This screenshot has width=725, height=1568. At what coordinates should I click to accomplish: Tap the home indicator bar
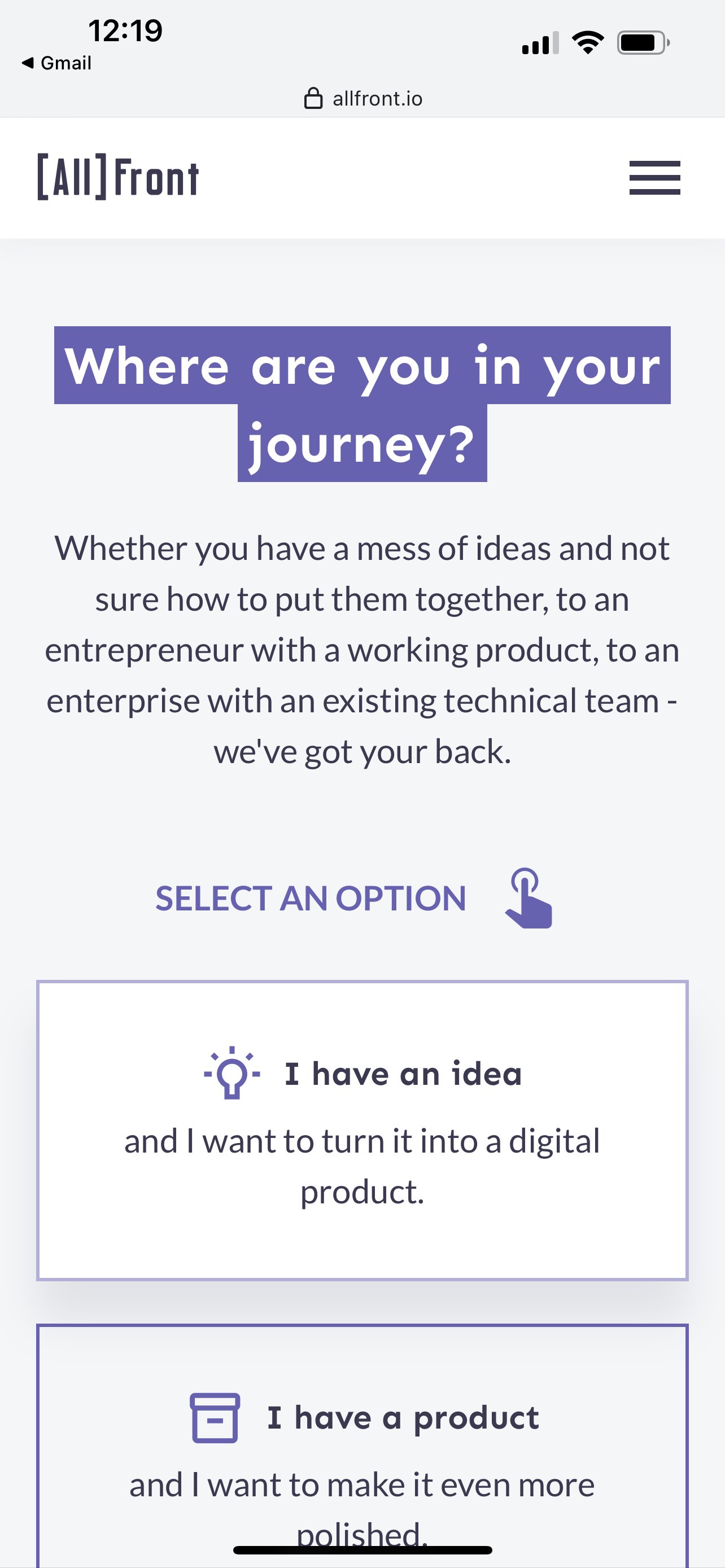(362, 1550)
